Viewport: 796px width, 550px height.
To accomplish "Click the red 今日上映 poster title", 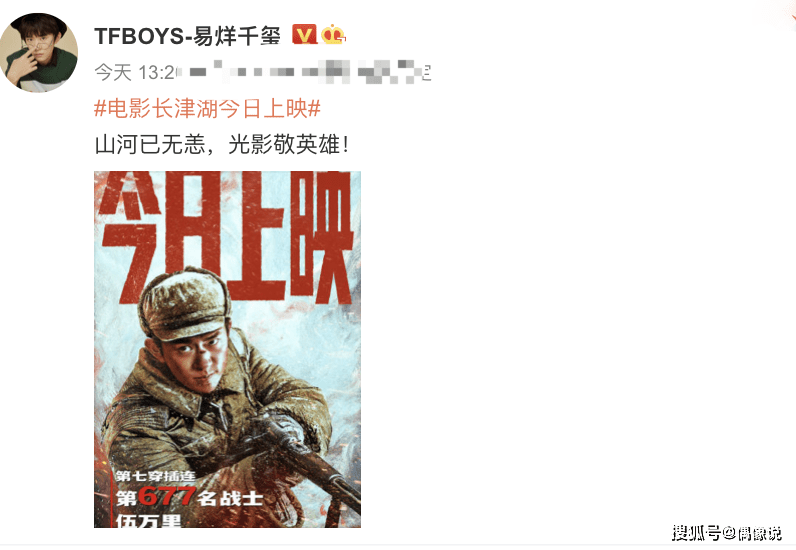I will point(227,236).
